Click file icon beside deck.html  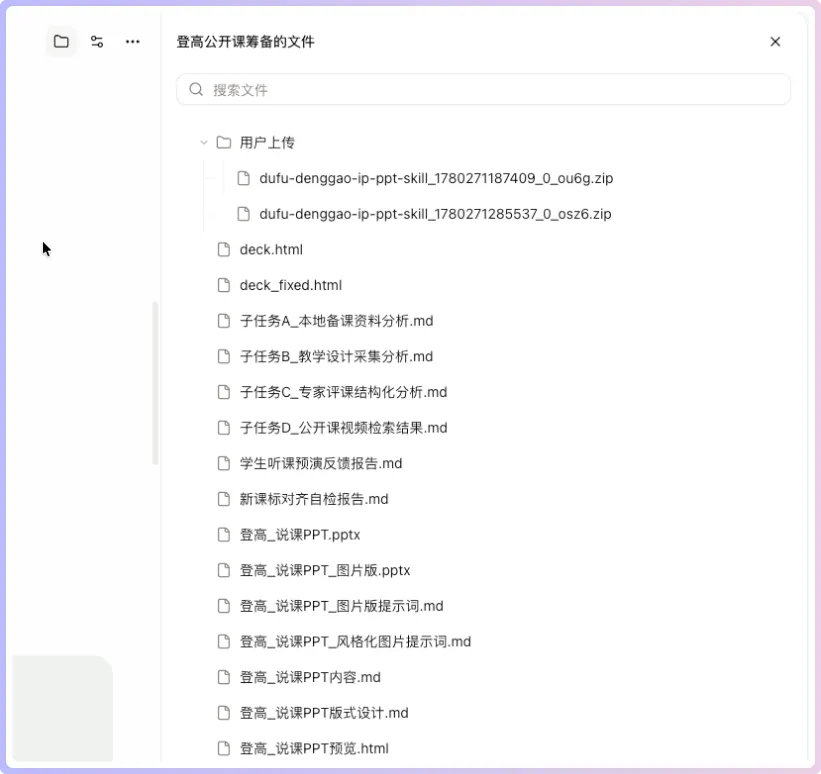pos(224,249)
